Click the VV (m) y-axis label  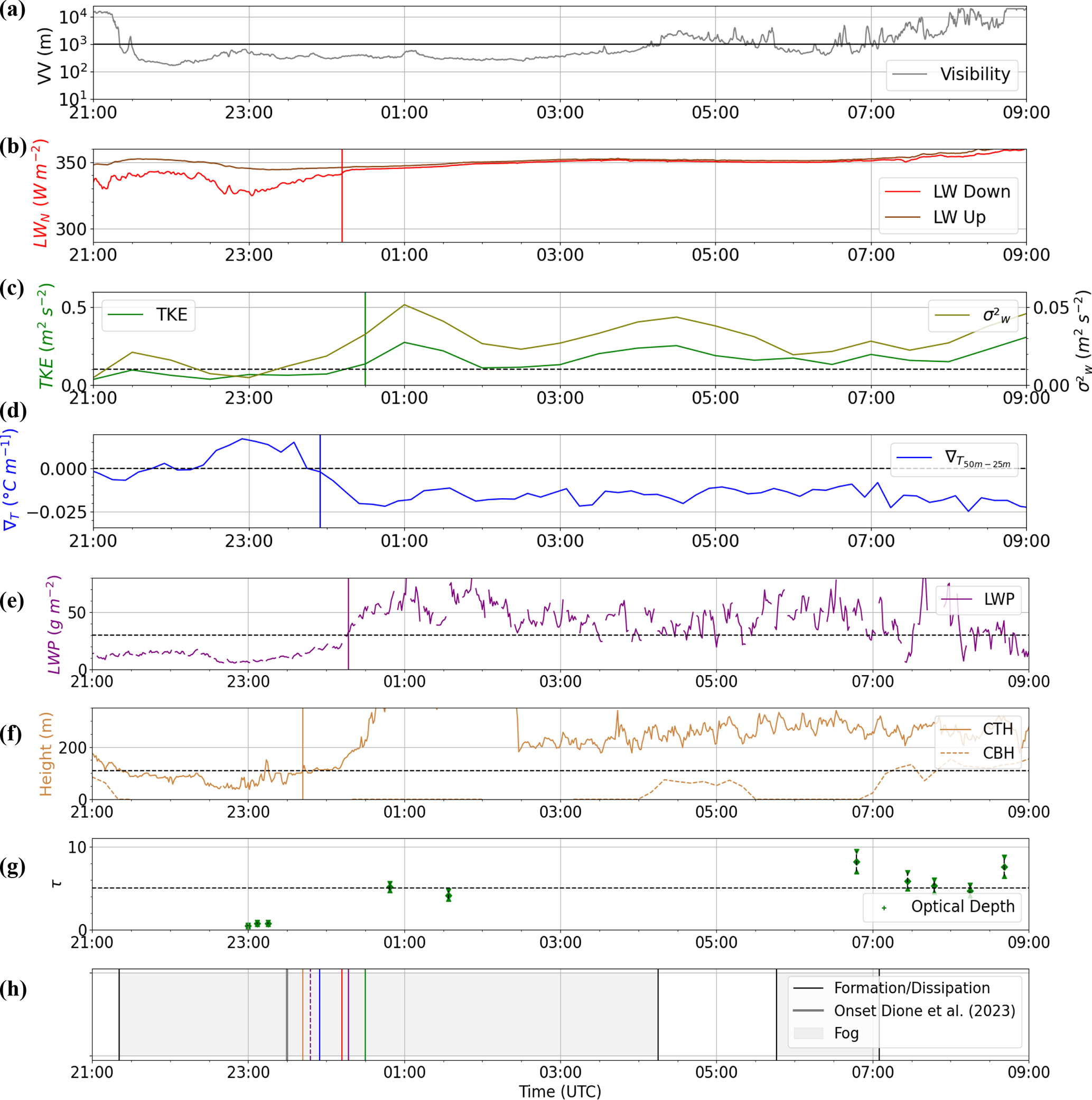44,57
